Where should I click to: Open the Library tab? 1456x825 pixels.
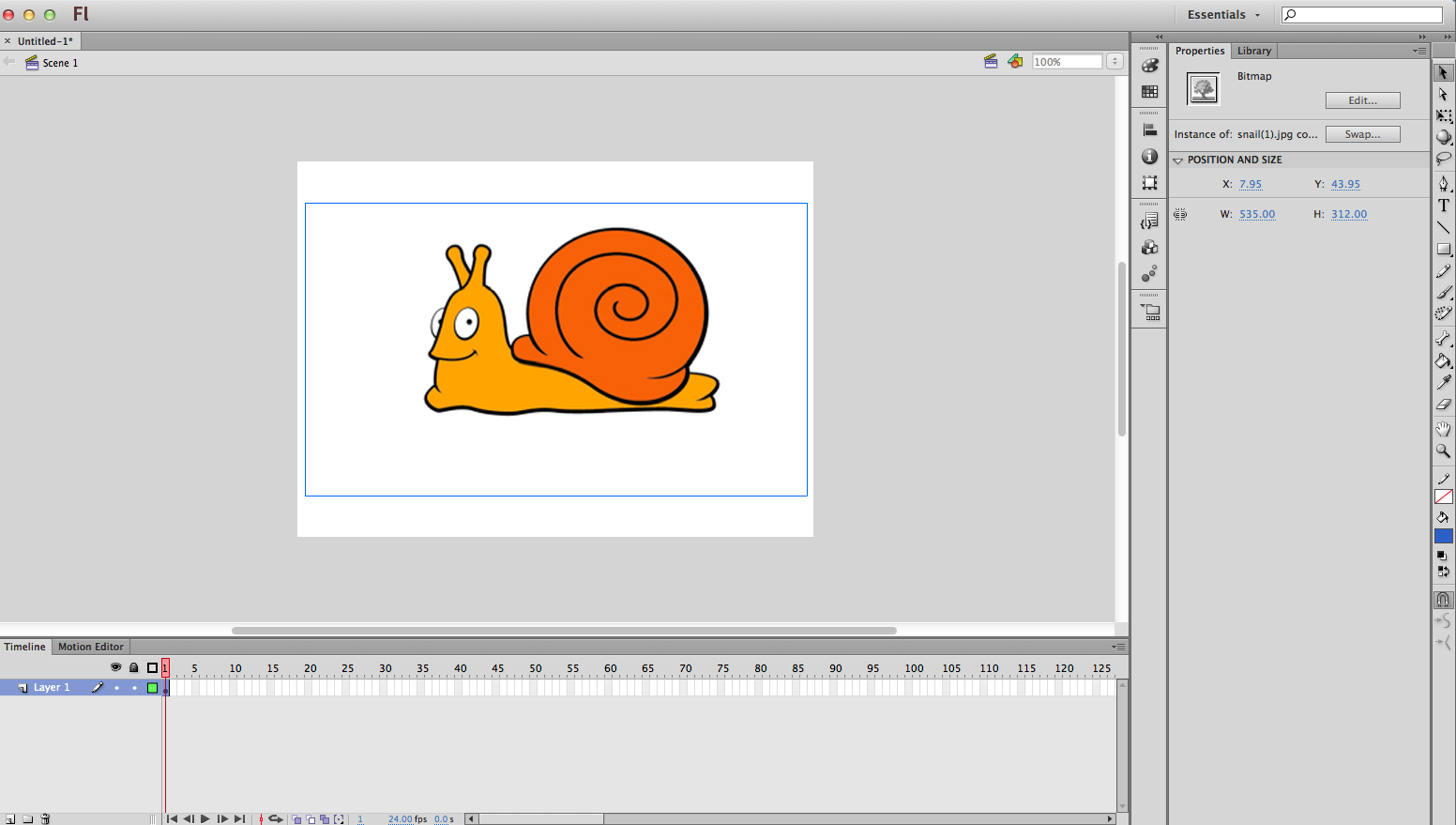pyautogui.click(x=1254, y=51)
